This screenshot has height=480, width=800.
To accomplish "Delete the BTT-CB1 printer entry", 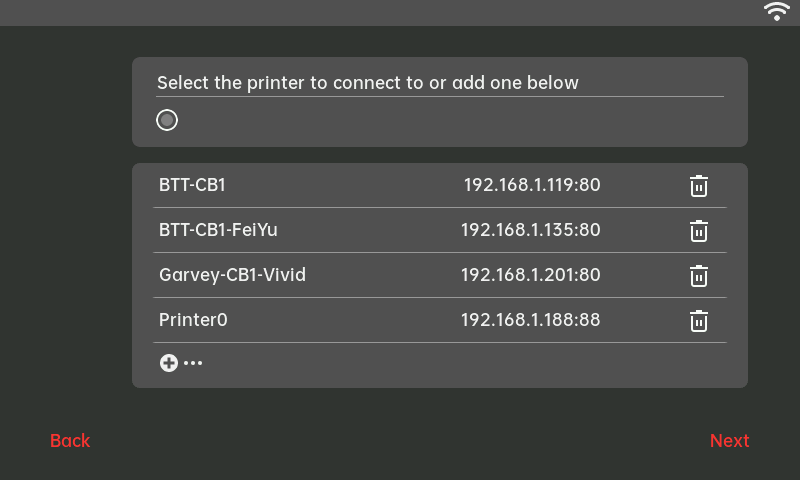I will point(699,186).
